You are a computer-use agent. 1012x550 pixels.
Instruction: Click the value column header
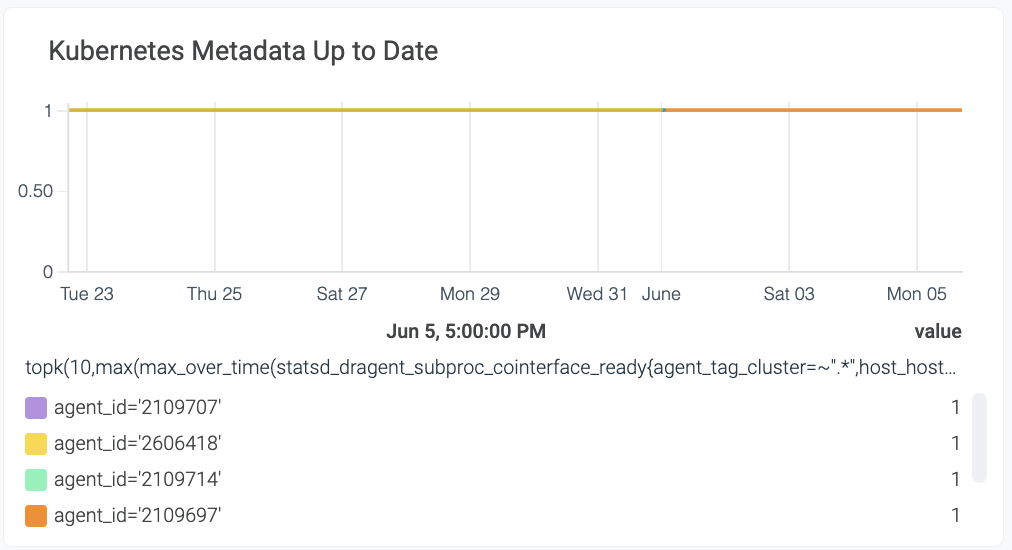(x=938, y=332)
